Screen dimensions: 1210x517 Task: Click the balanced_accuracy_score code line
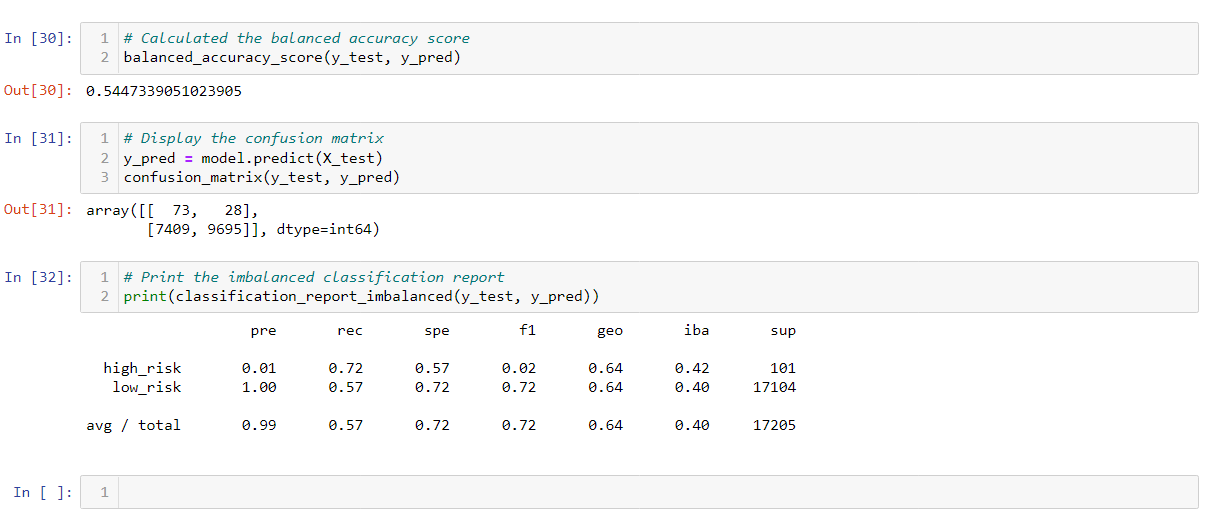[x=292, y=57]
